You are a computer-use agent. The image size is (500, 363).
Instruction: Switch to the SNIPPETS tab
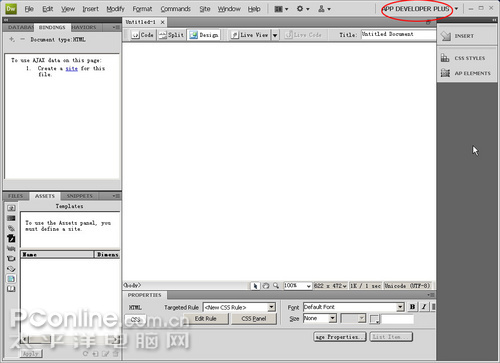click(x=79, y=196)
